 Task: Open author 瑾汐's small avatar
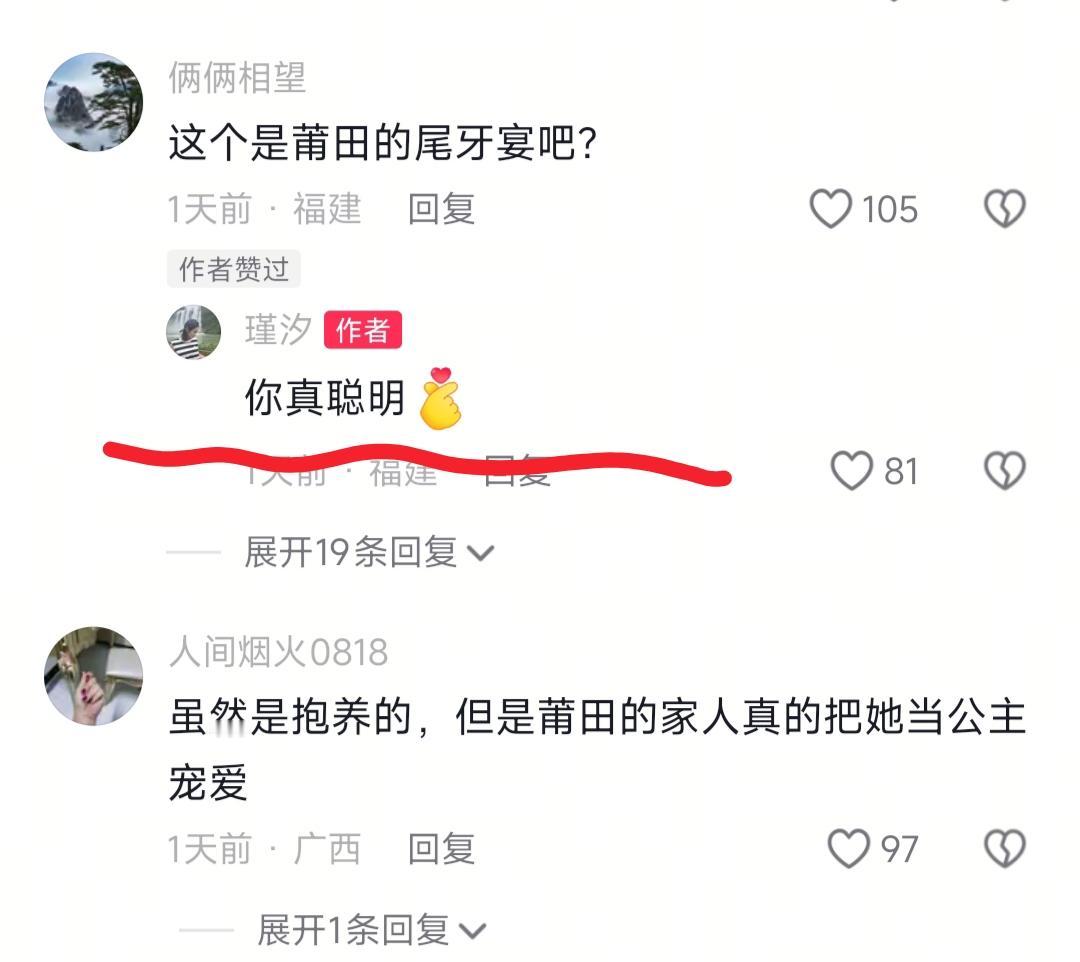pos(194,332)
